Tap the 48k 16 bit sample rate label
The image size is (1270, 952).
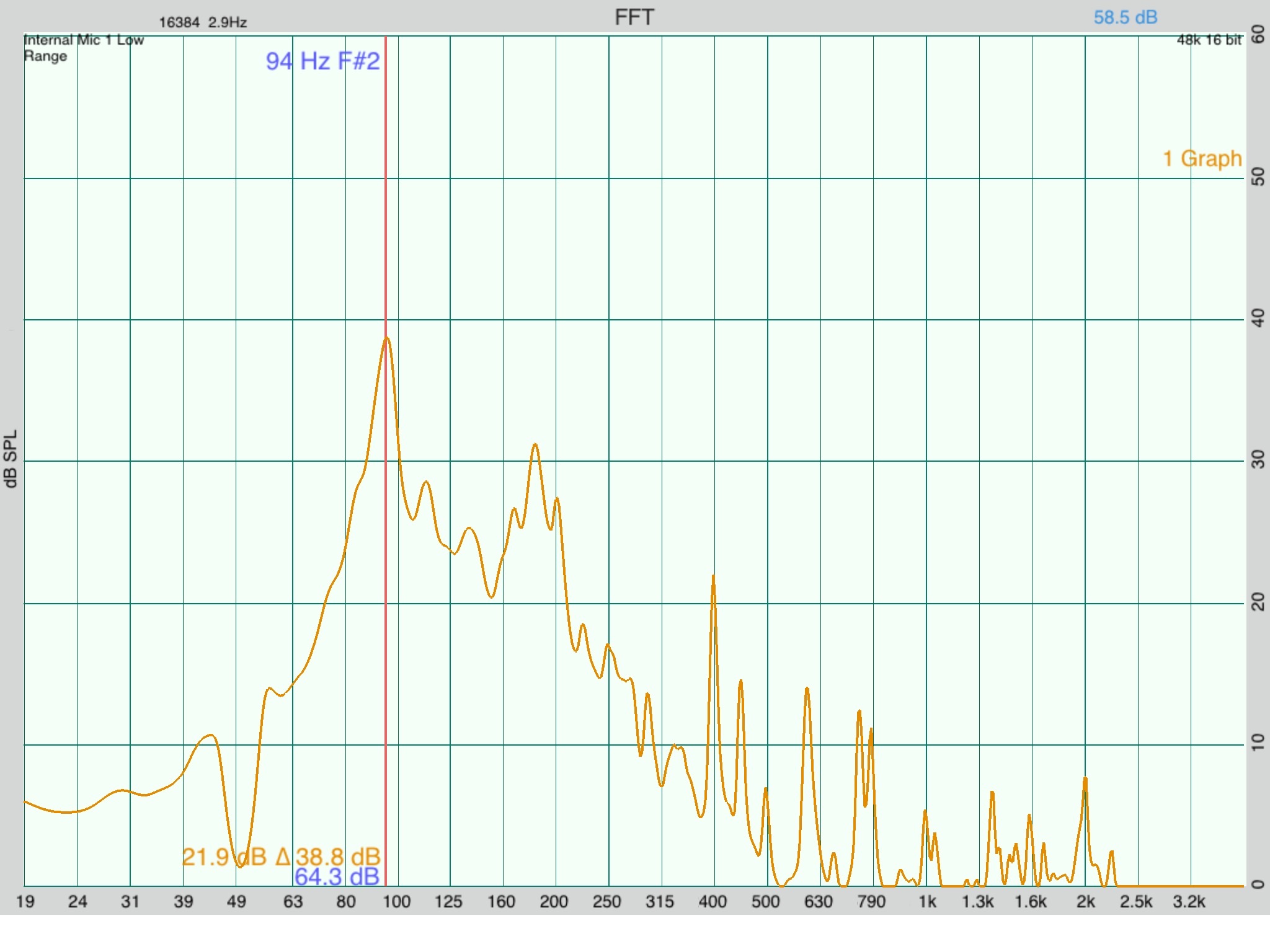[1209, 40]
